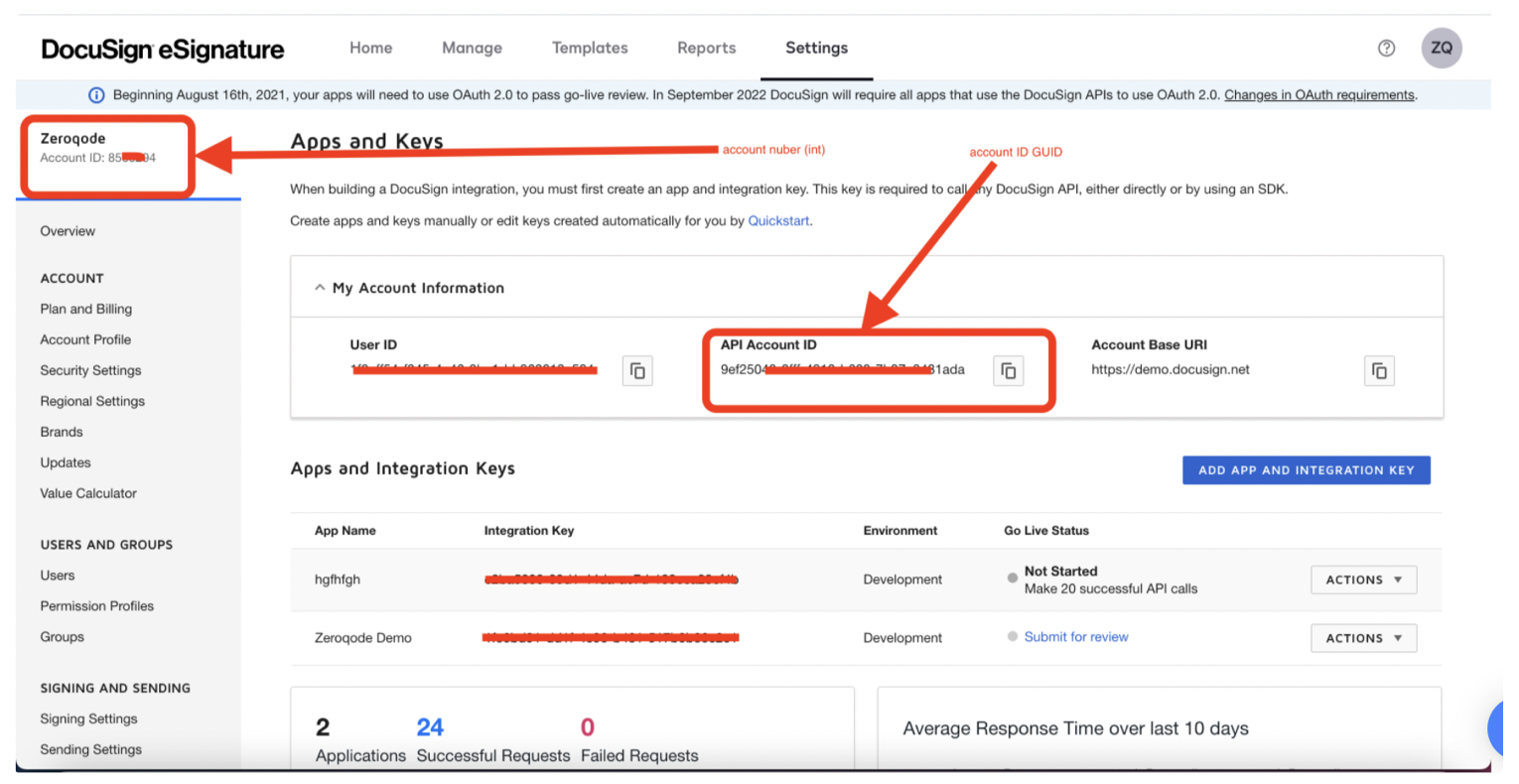
Task: Collapse the My Account Information section
Action: pyautogui.click(x=320, y=288)
